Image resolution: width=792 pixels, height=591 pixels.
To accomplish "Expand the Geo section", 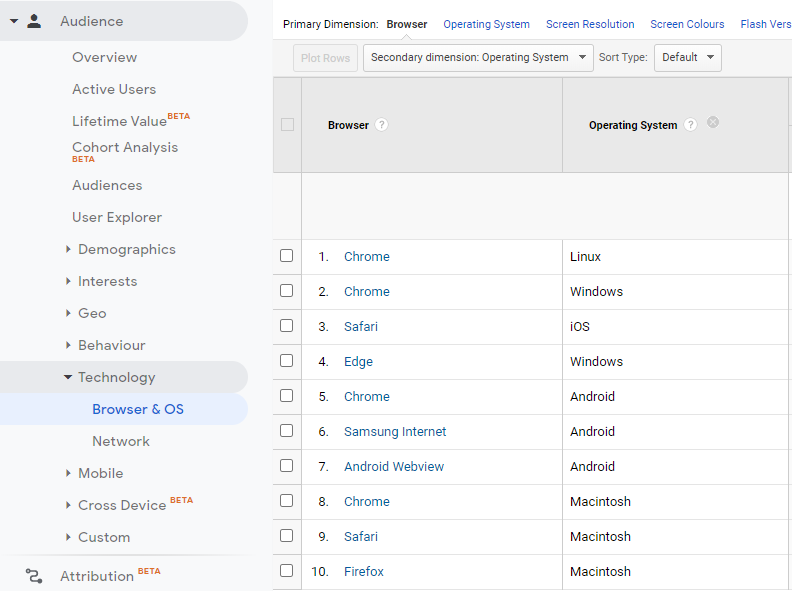I will tap(68, 313).
